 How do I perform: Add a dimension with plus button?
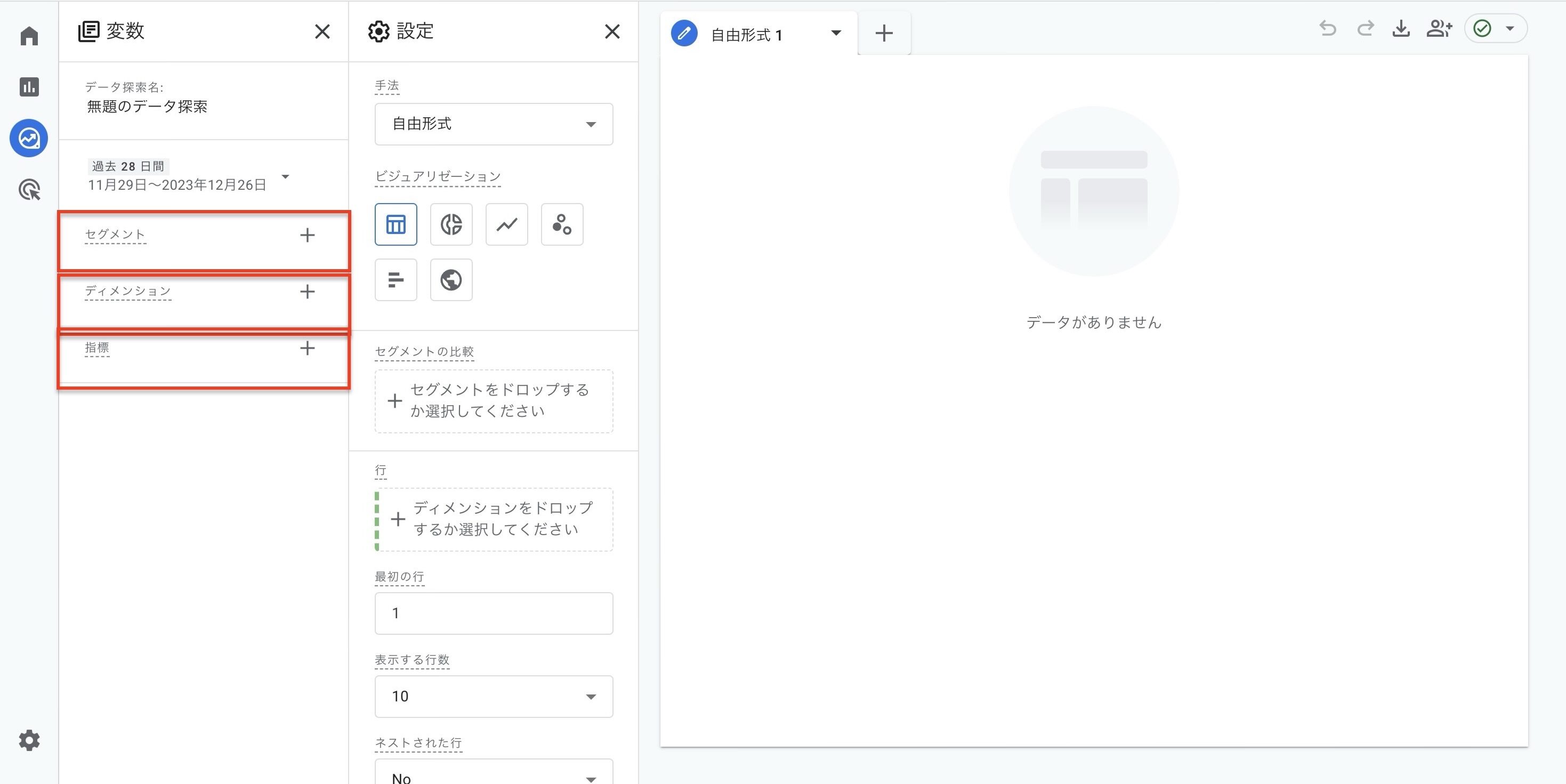click(308, 292)
